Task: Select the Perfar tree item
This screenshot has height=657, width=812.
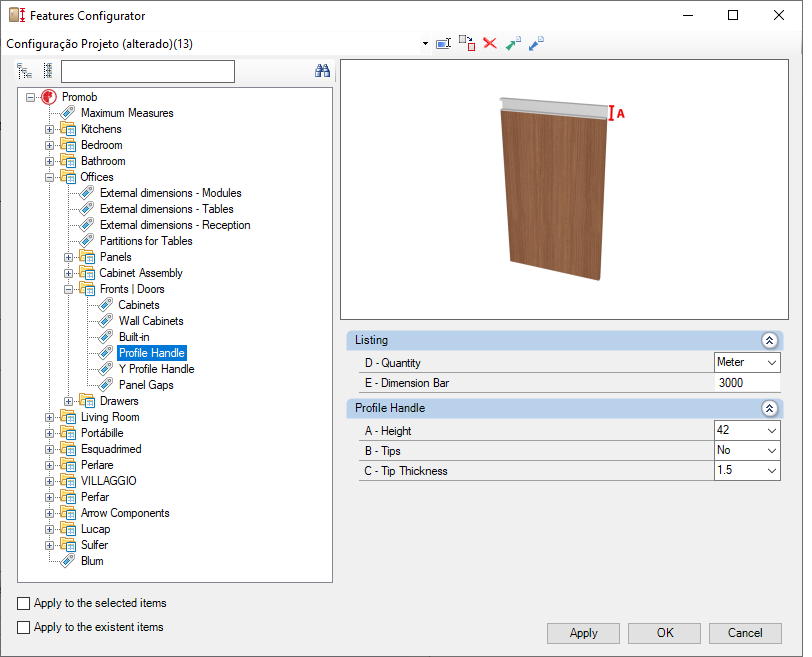Action: [95, 497]
